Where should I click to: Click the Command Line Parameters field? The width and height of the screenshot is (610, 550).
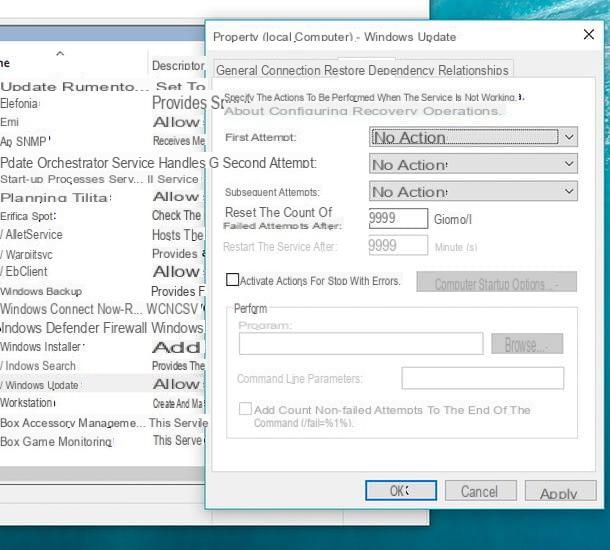[482, 378]
